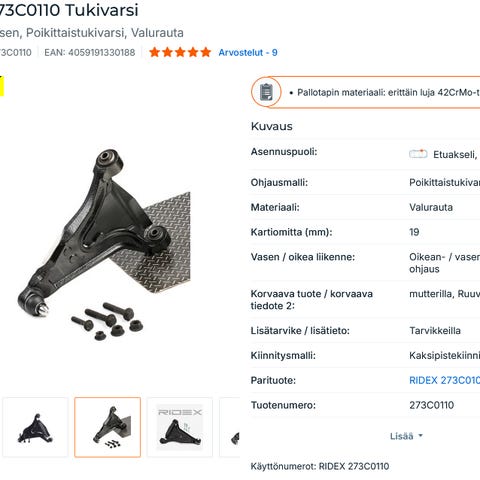Click the front axle car diagram icon
Screen dimensions: 480x480
pos(418,154)
